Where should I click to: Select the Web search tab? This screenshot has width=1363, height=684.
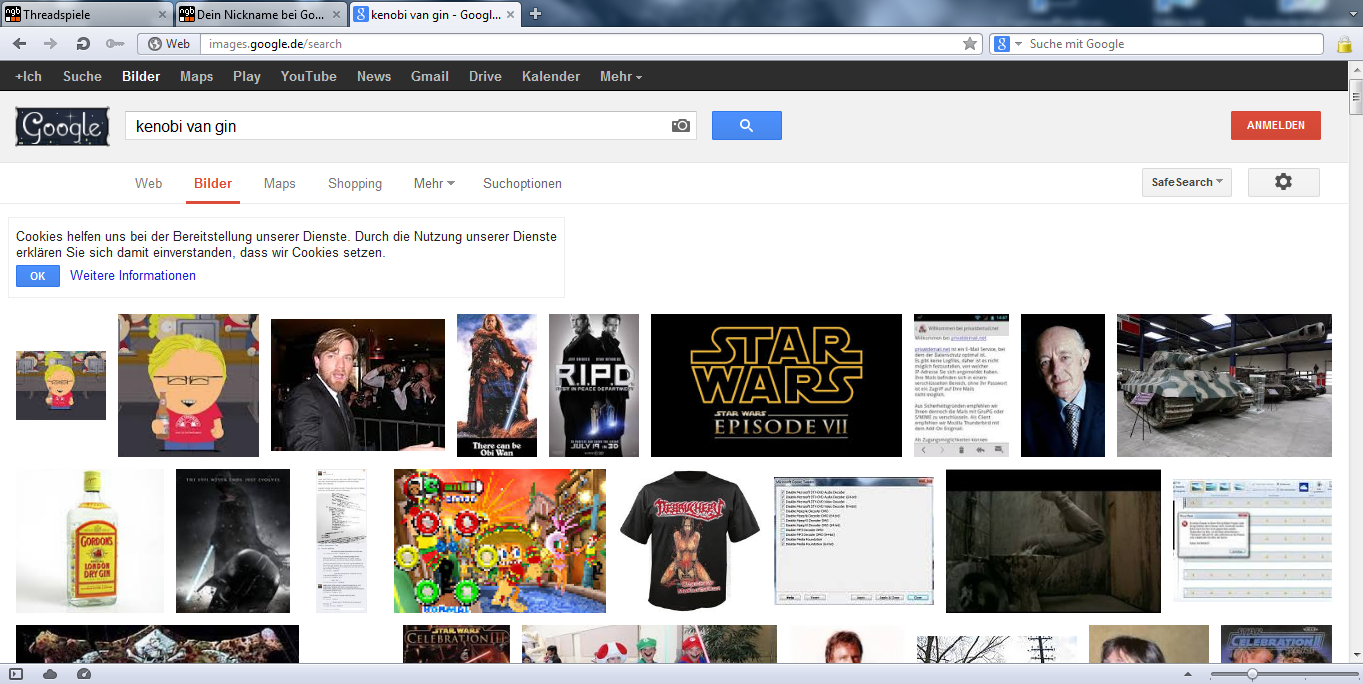[x=149, y=183]
